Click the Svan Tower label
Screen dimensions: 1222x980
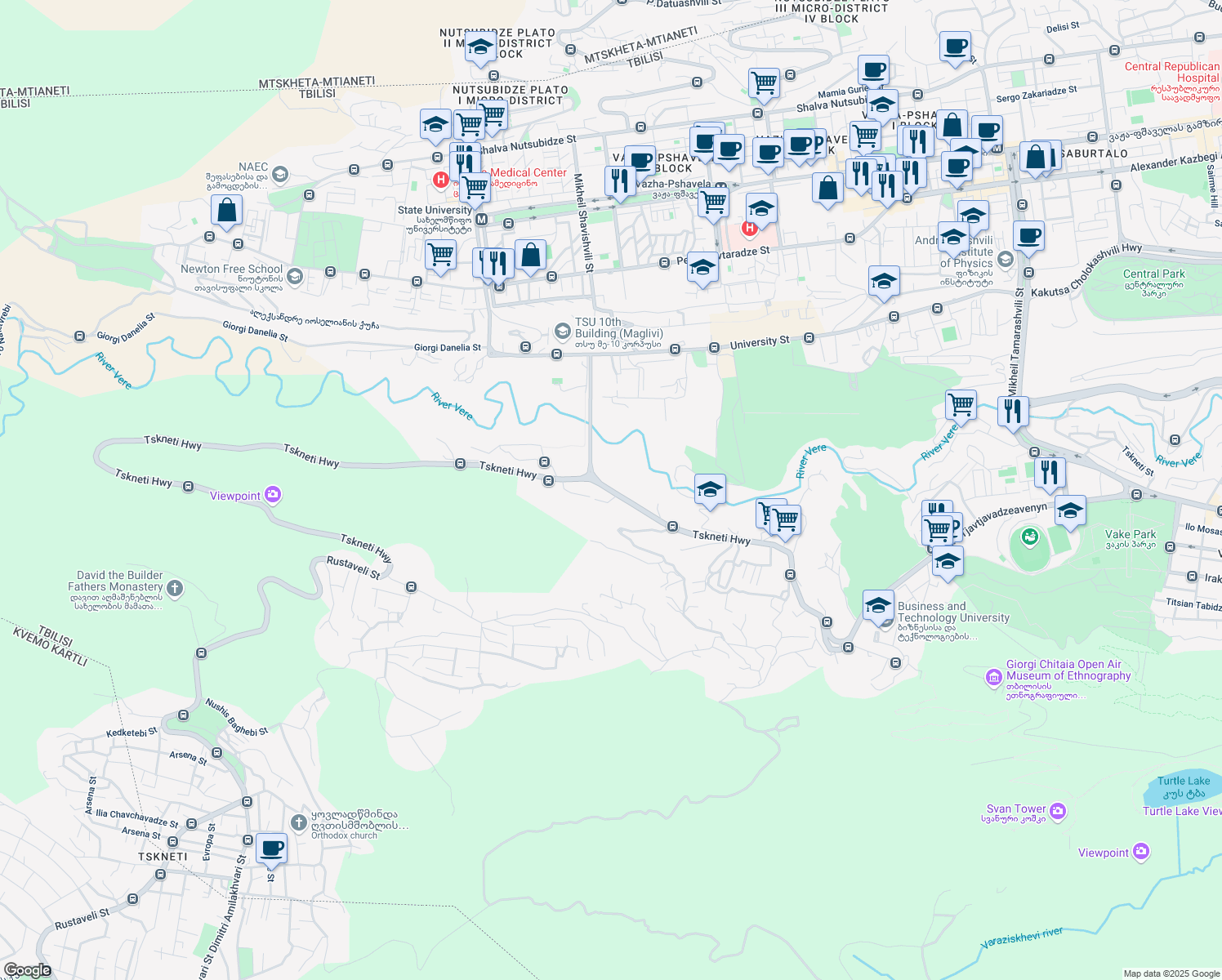(x=1016, y=808)
